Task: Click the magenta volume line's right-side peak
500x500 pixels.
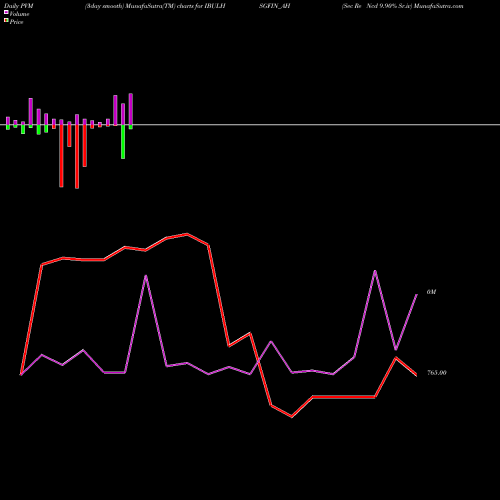Action: 375,271
